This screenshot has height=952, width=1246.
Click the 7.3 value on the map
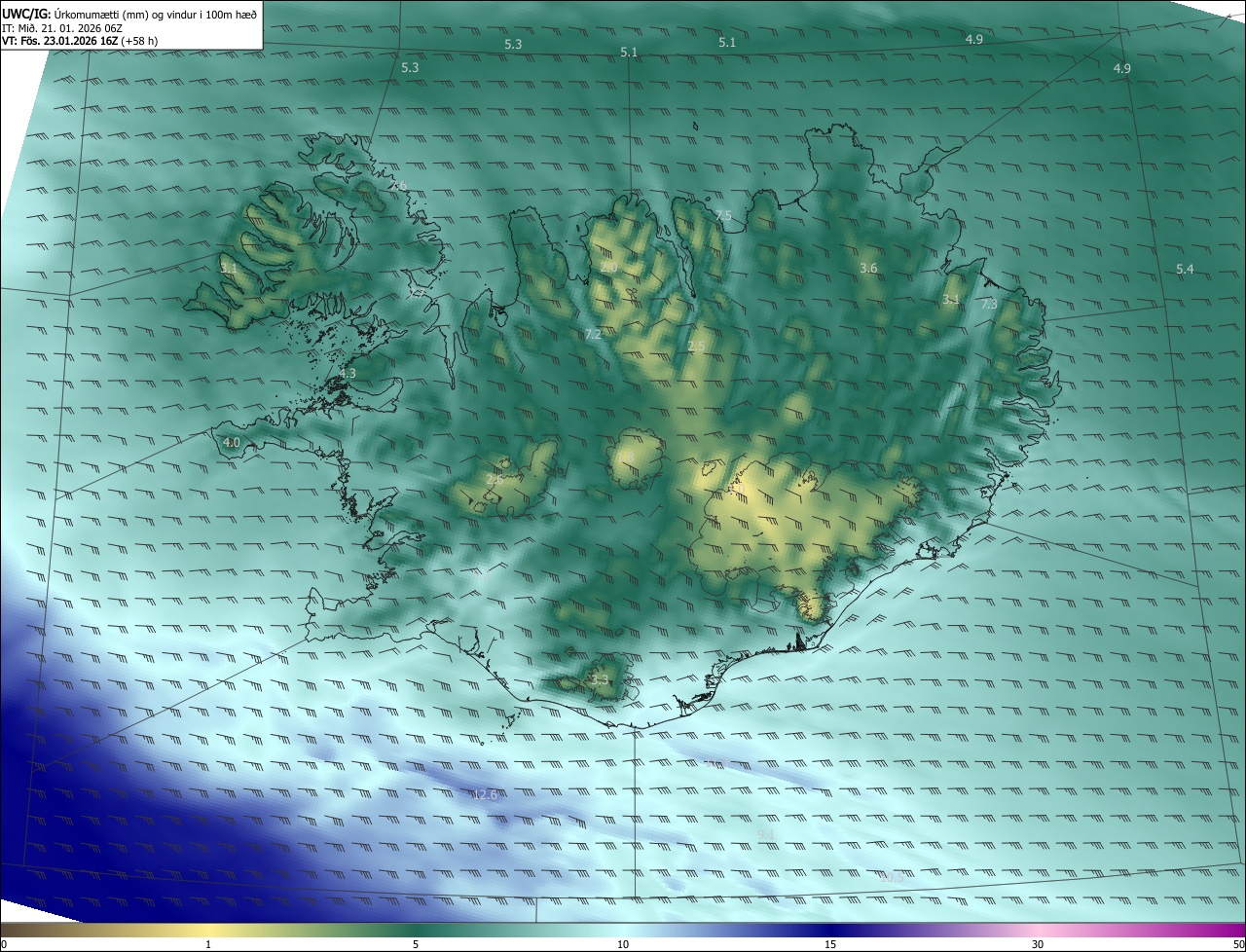[989, 305]
